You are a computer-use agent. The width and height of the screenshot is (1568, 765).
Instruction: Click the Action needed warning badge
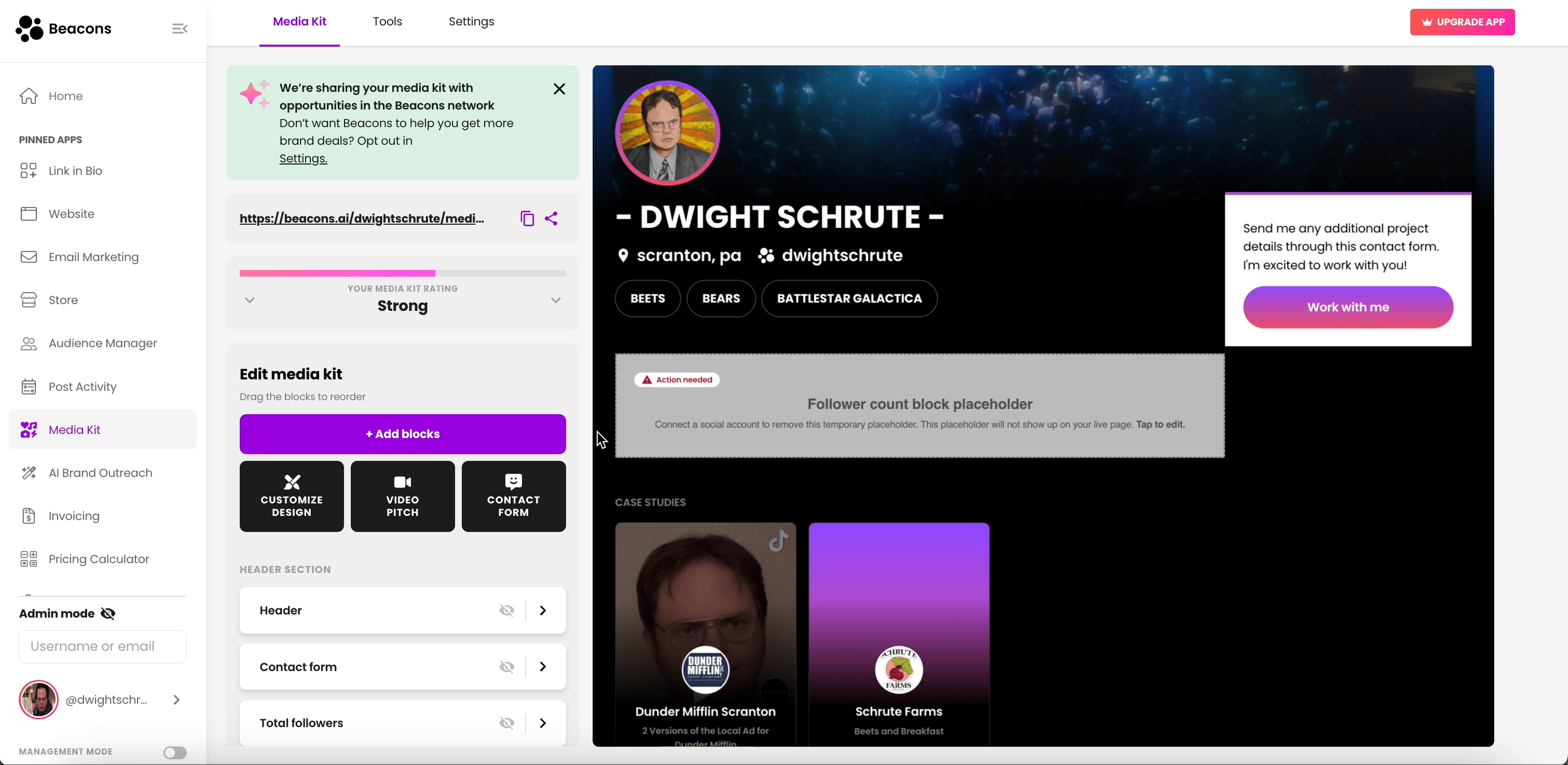coord(677,379)
